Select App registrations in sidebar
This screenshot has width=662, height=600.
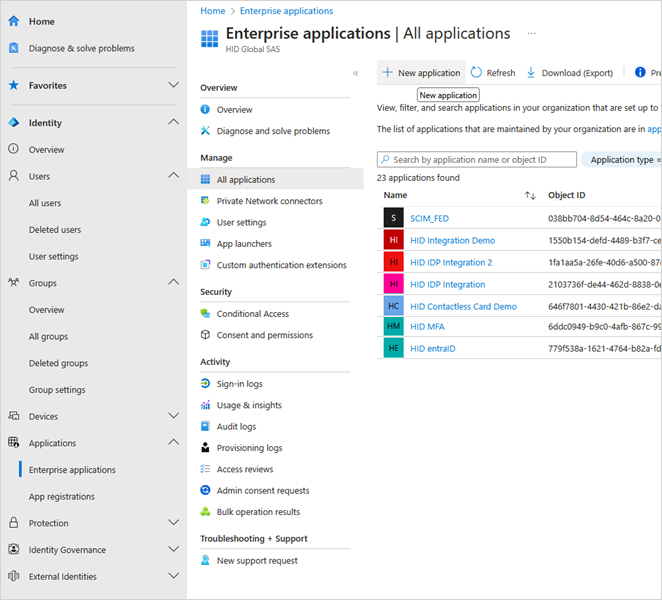(62, 496)
